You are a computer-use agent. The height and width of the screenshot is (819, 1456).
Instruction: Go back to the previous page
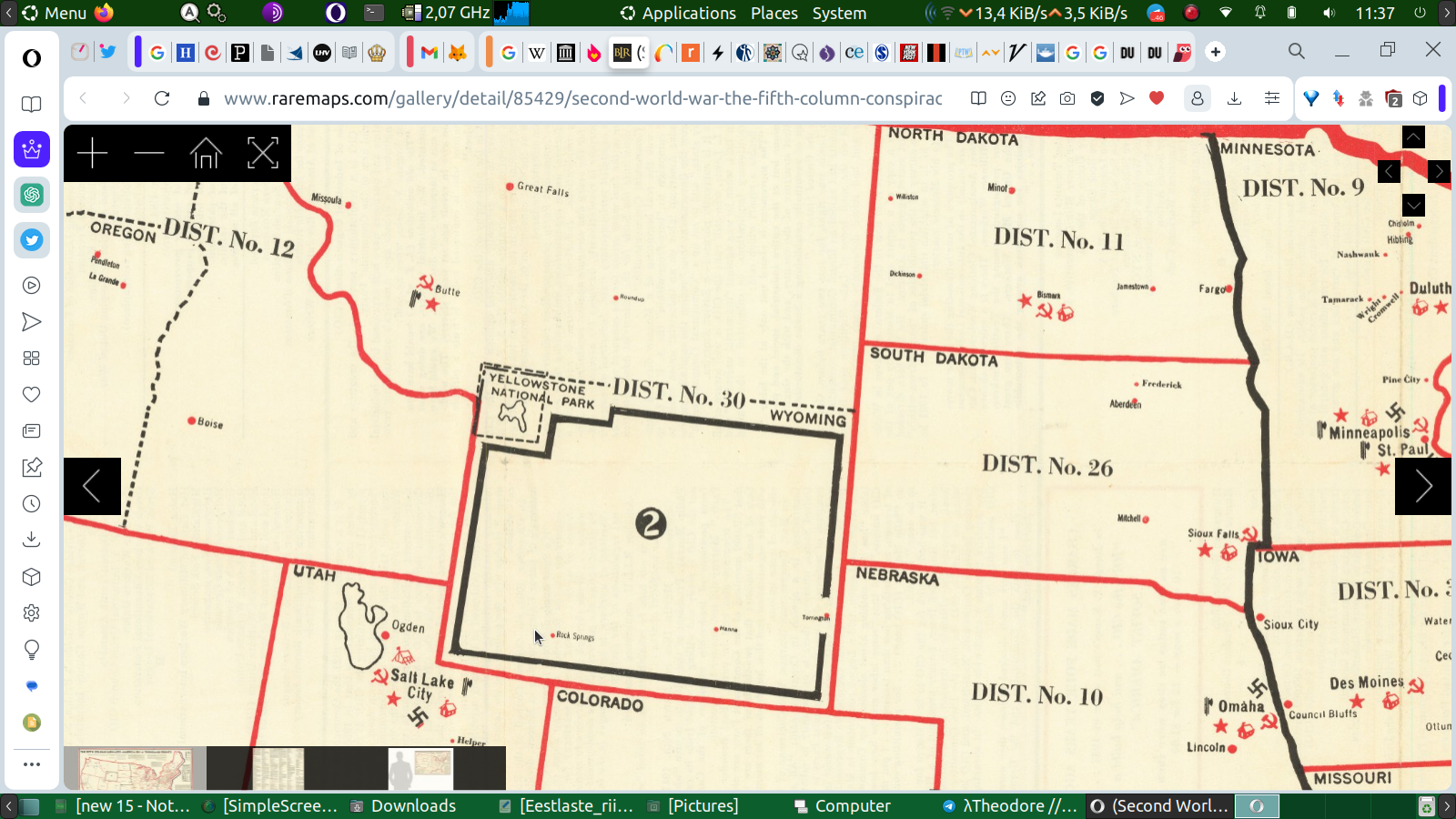84,98
